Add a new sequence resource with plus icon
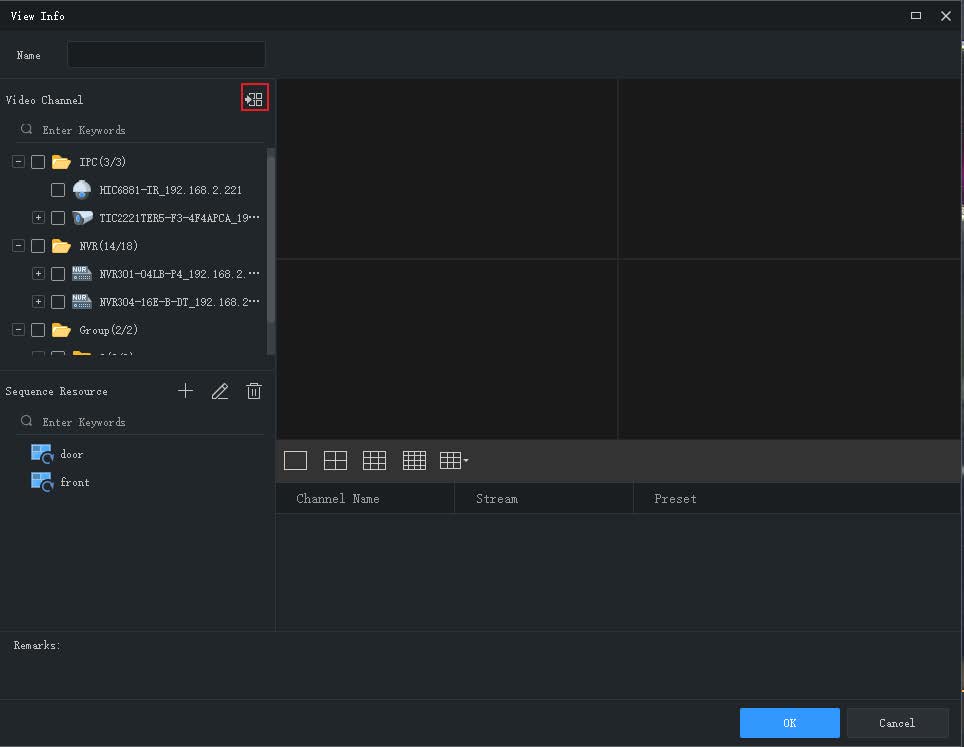The image size is (964, 747). pos(185,390)
